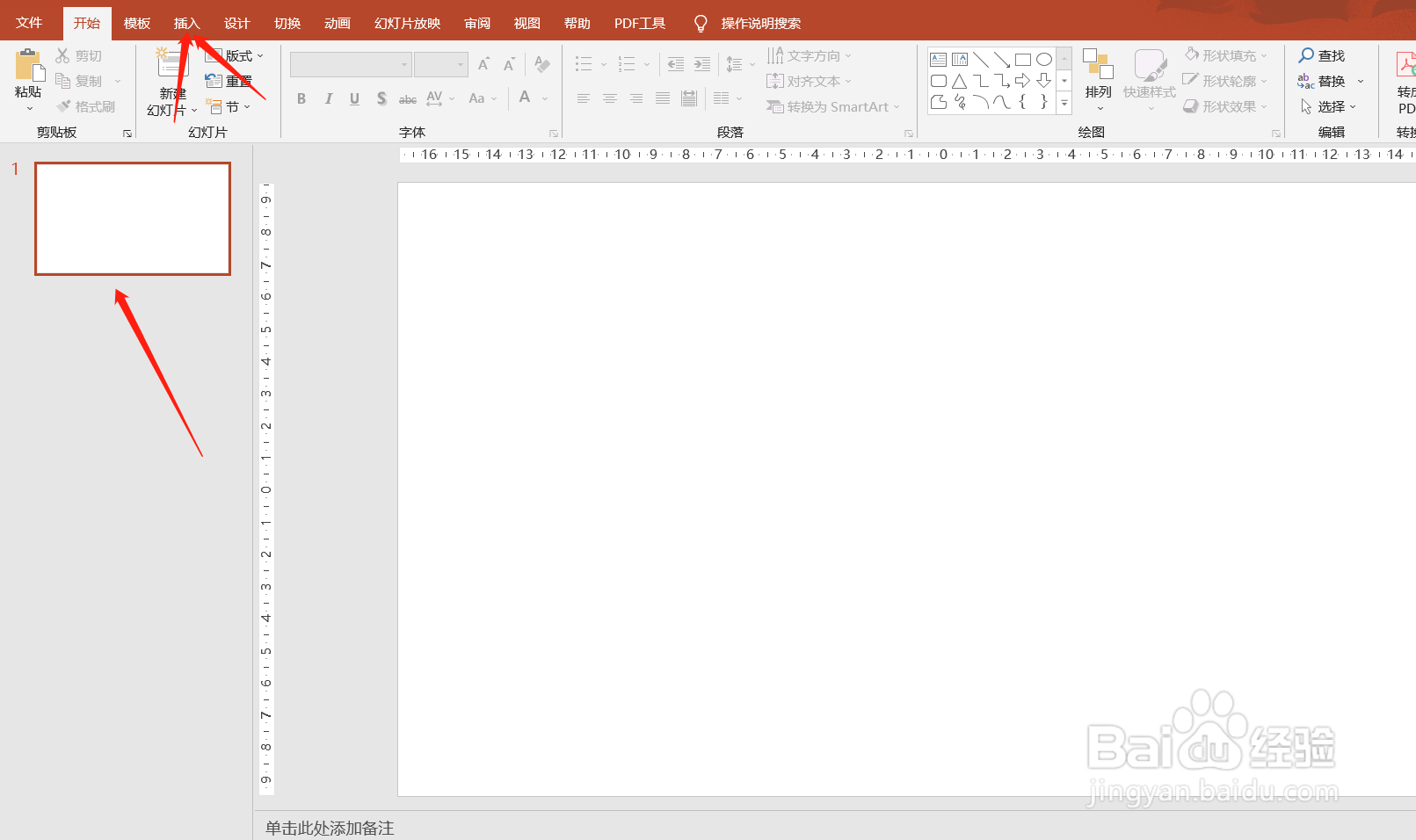Click the Tell Me search box
Screen dimensions: 1416x840
(x=760, y=23)
